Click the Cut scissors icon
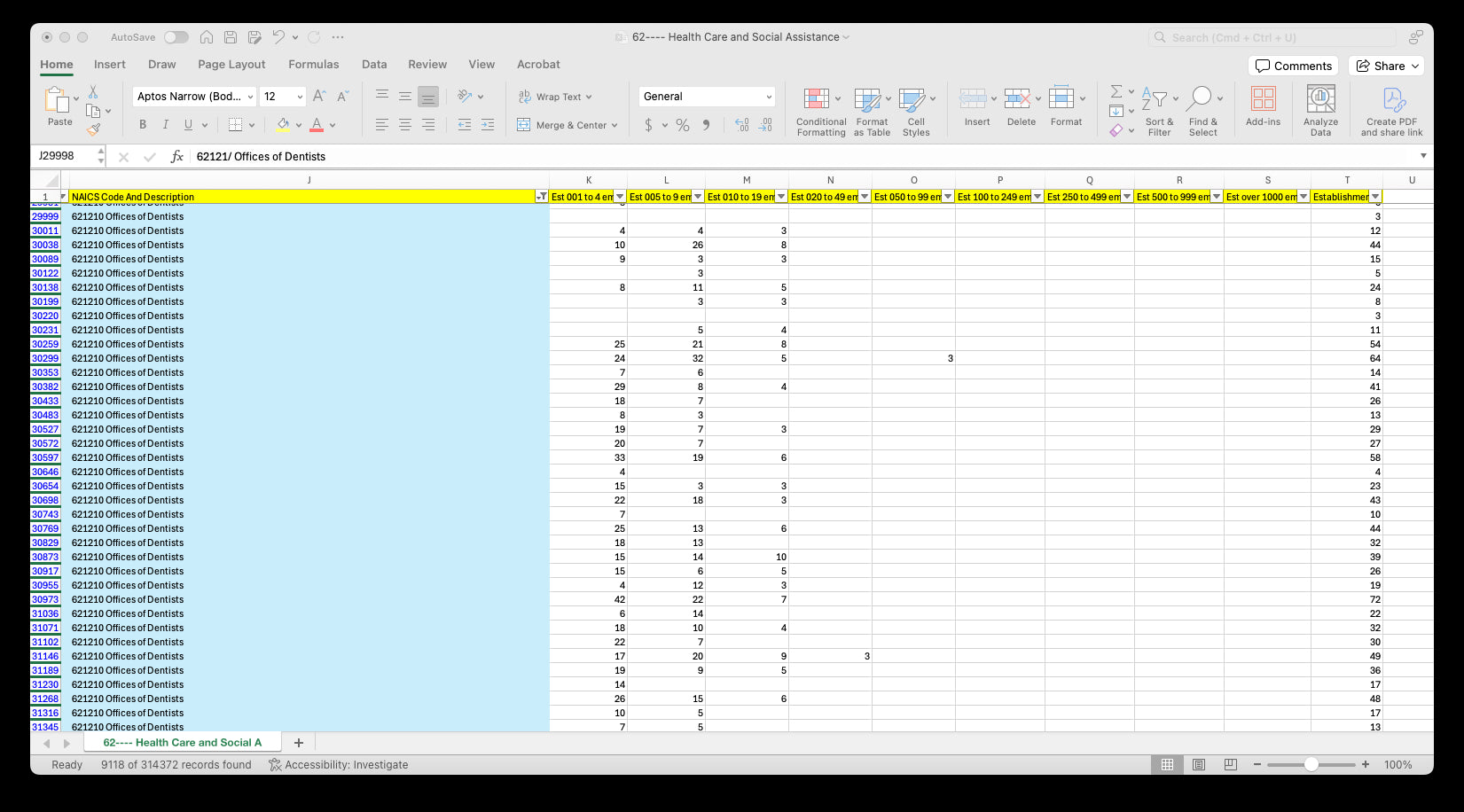This screenshot has height=812, width=1464. coord(93,92)
